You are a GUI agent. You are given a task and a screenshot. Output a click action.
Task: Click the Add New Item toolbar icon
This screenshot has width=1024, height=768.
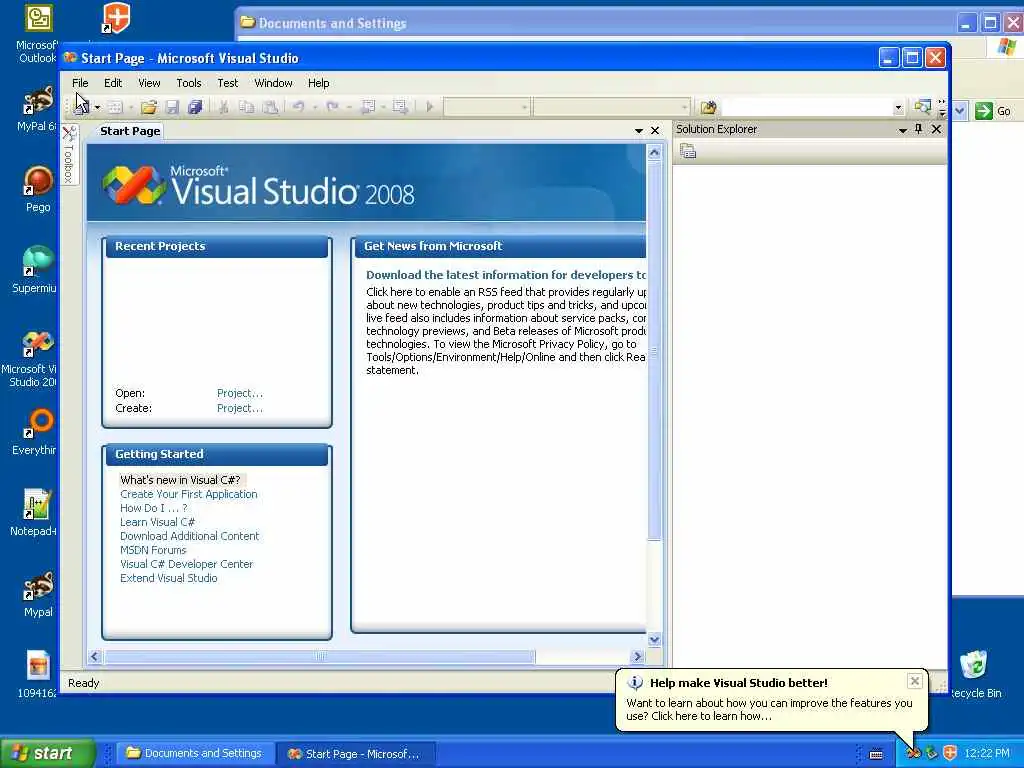pos(115,107)
